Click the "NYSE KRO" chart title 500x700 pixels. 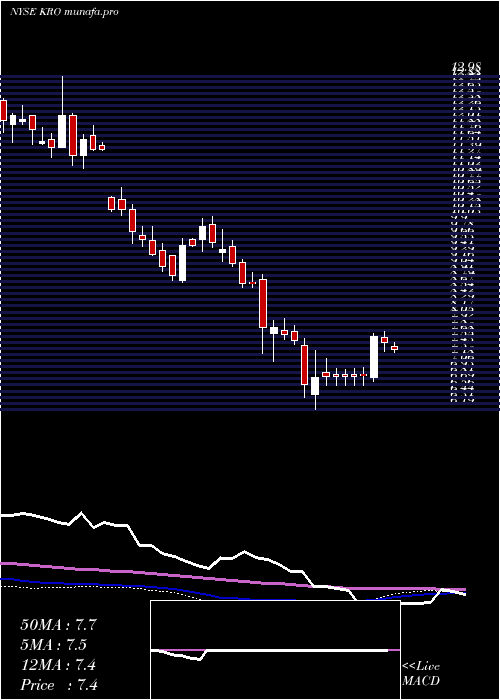(x=64, y=12)
